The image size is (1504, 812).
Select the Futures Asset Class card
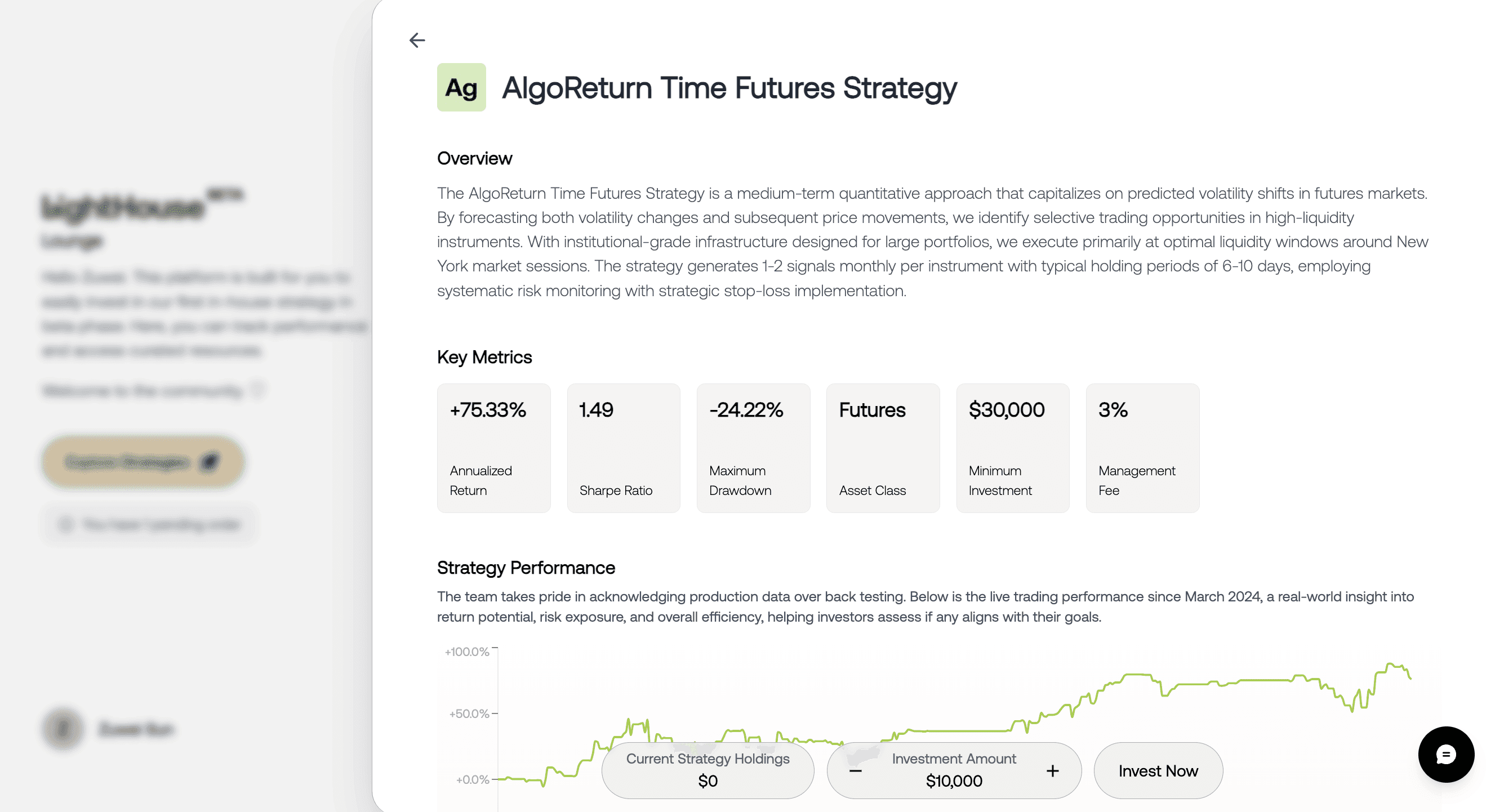point(882,448)
